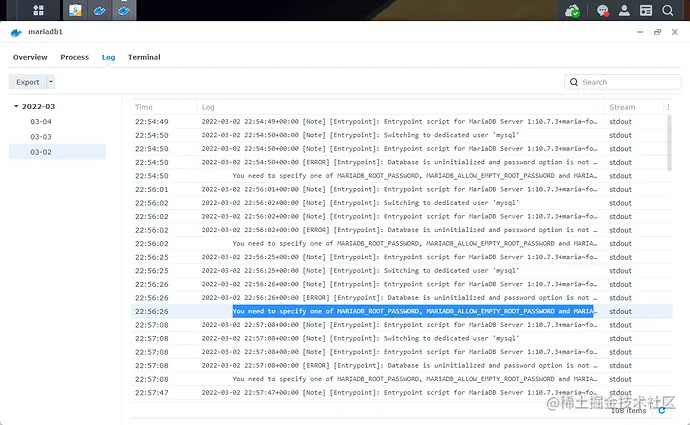Switch to the Process tab
Viewport: 690px width, 425px height.
(x=74, y=57)
